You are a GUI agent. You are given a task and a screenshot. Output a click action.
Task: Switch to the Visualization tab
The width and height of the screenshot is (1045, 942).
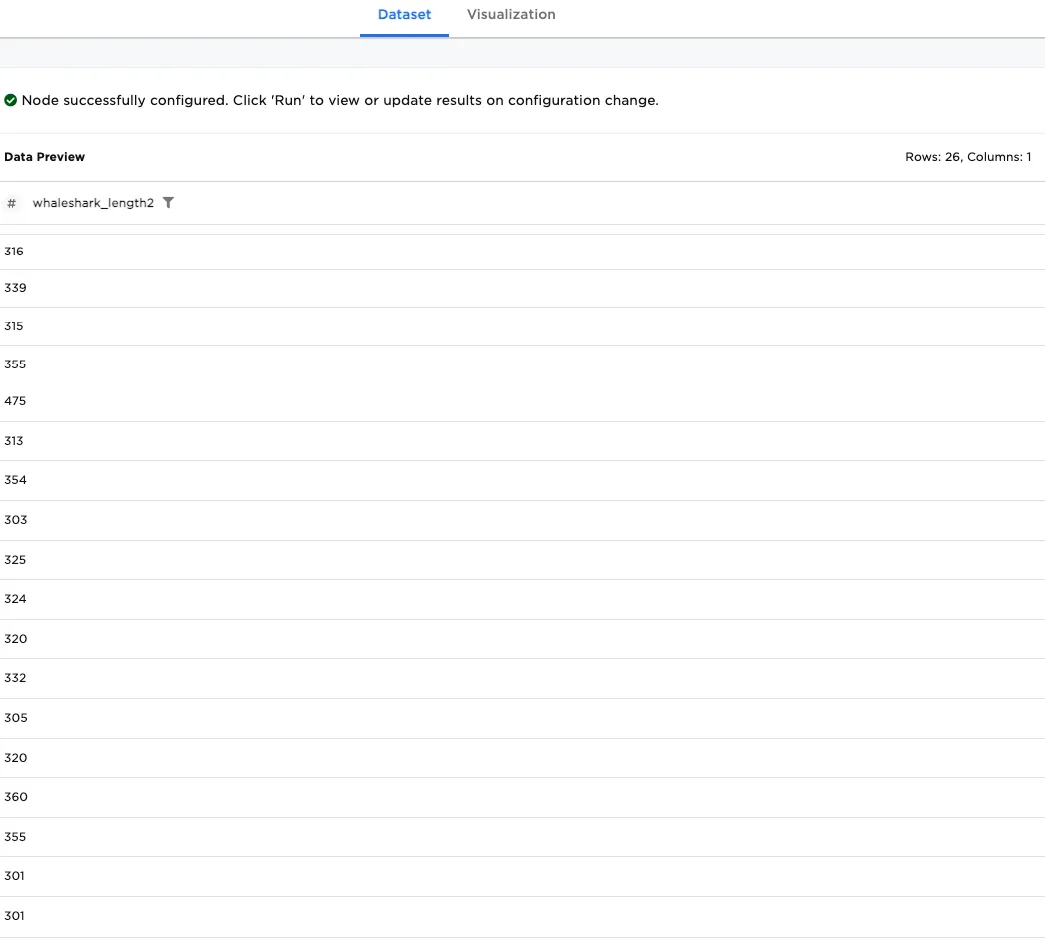click(x=511, y=15)
